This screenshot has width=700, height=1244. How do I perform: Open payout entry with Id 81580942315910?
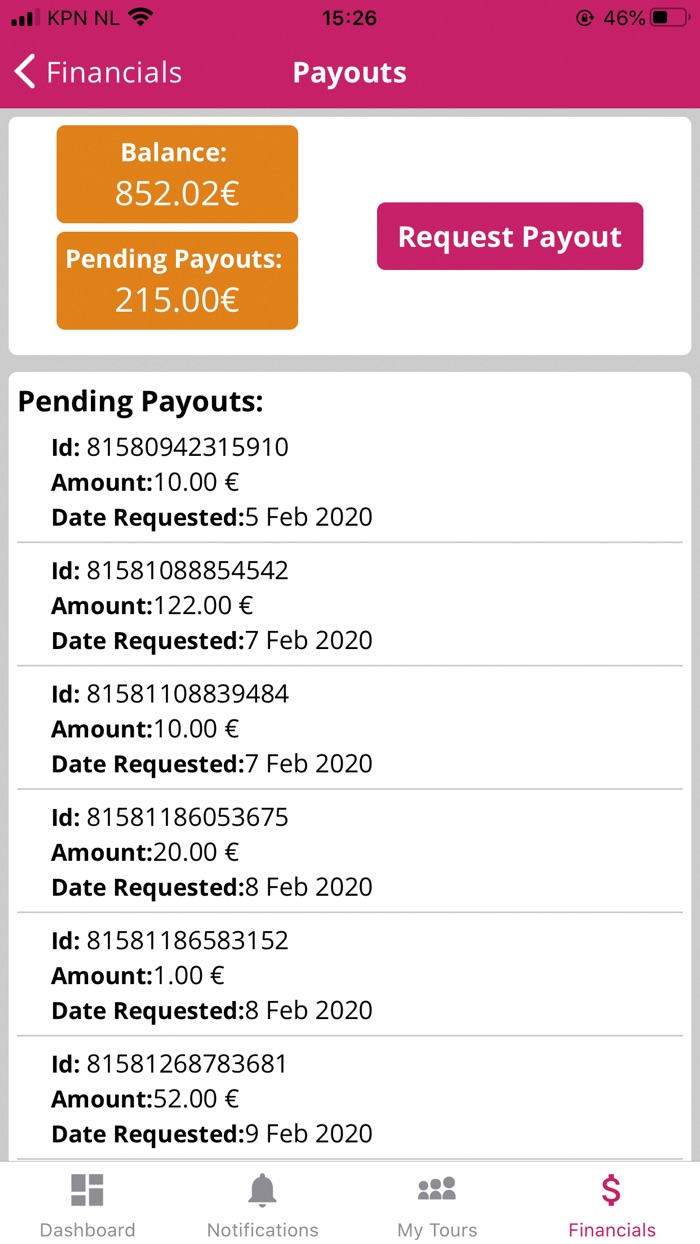(350, 482)
